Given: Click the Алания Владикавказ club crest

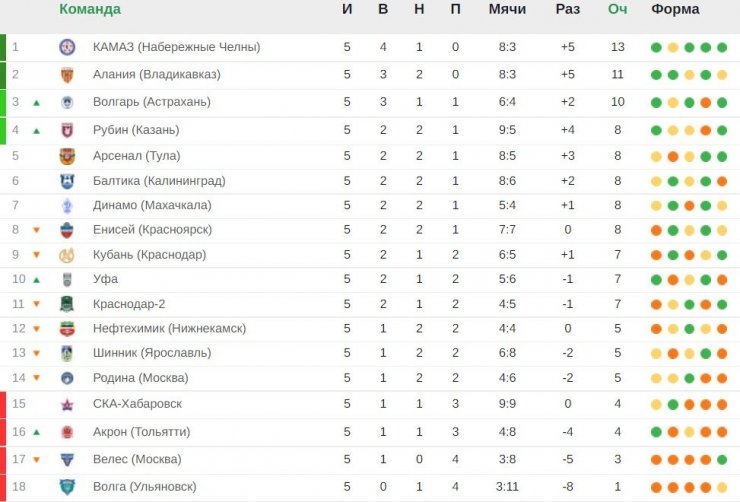Looking at the screenshot, I should coord(67,75).
